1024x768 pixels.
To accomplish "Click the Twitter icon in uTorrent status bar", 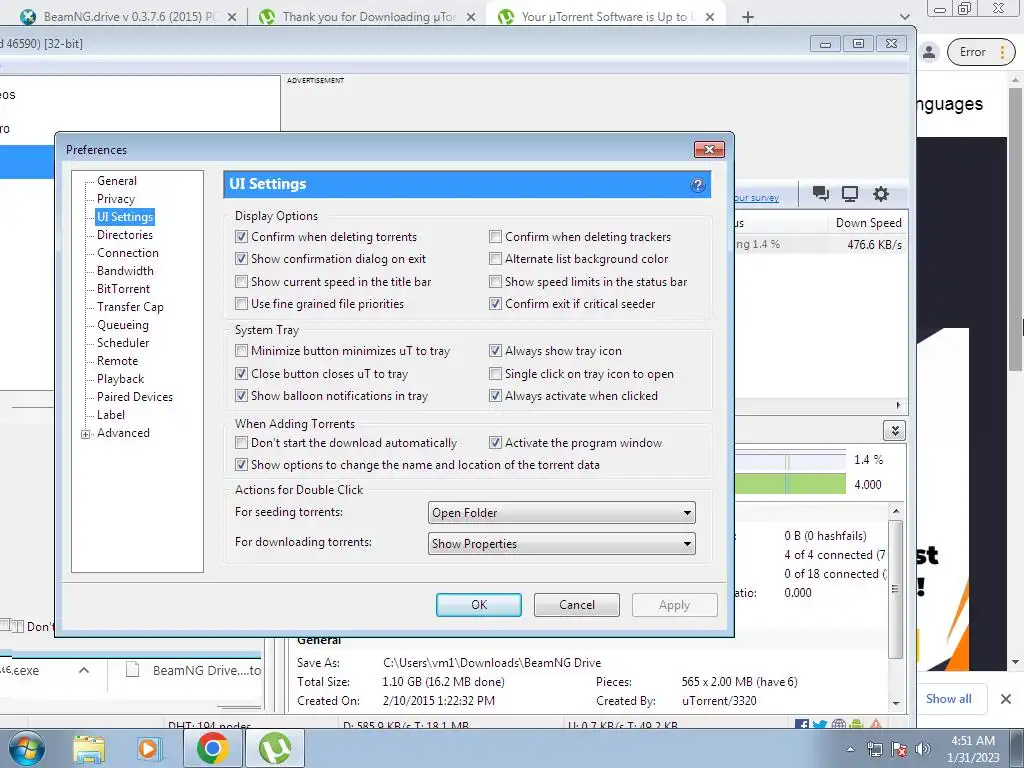I will point(820,724).
